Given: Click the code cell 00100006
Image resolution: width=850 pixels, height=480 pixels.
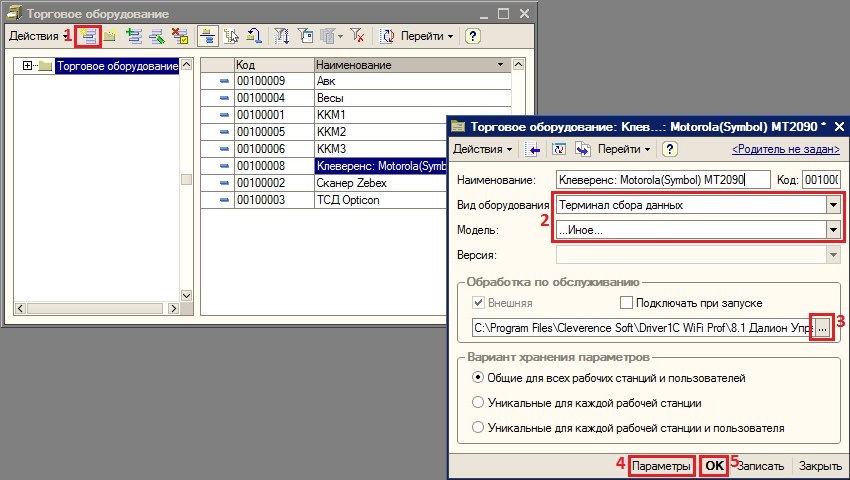Looking at the screenshot, I should (274, 149).
